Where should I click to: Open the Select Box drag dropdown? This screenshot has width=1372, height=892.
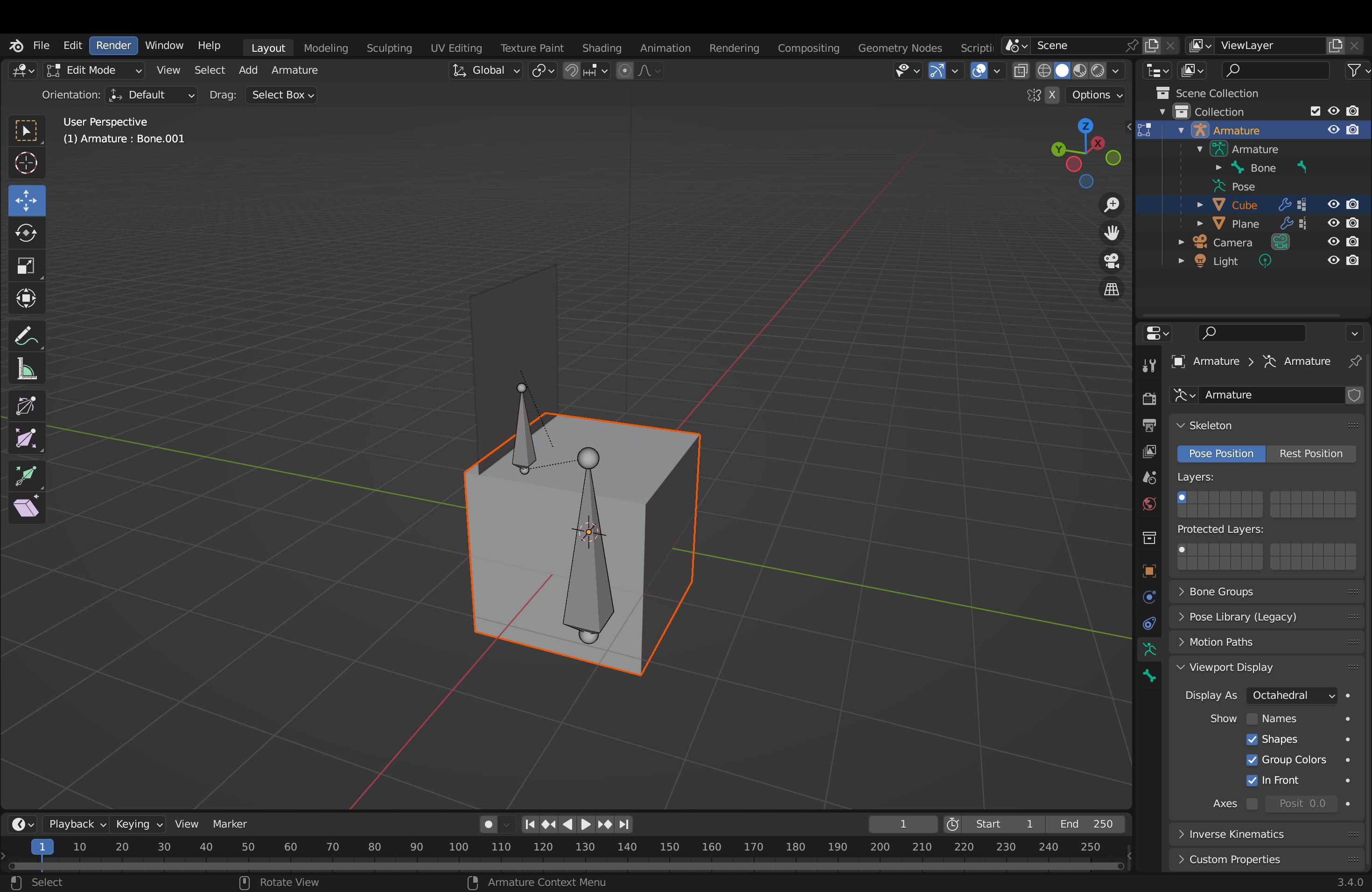point(282,95)
